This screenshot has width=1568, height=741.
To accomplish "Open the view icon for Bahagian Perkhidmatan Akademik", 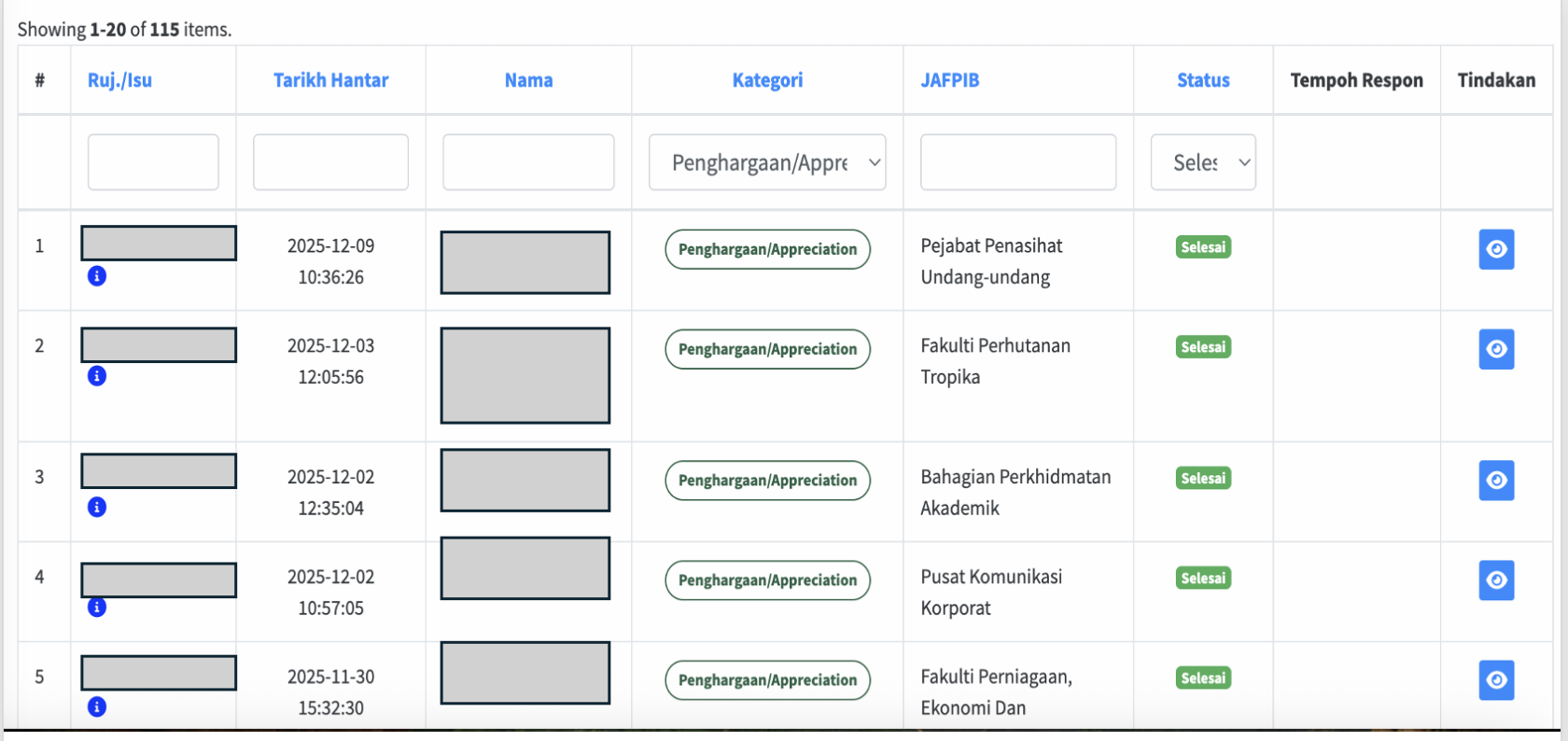I will 1496,481.
